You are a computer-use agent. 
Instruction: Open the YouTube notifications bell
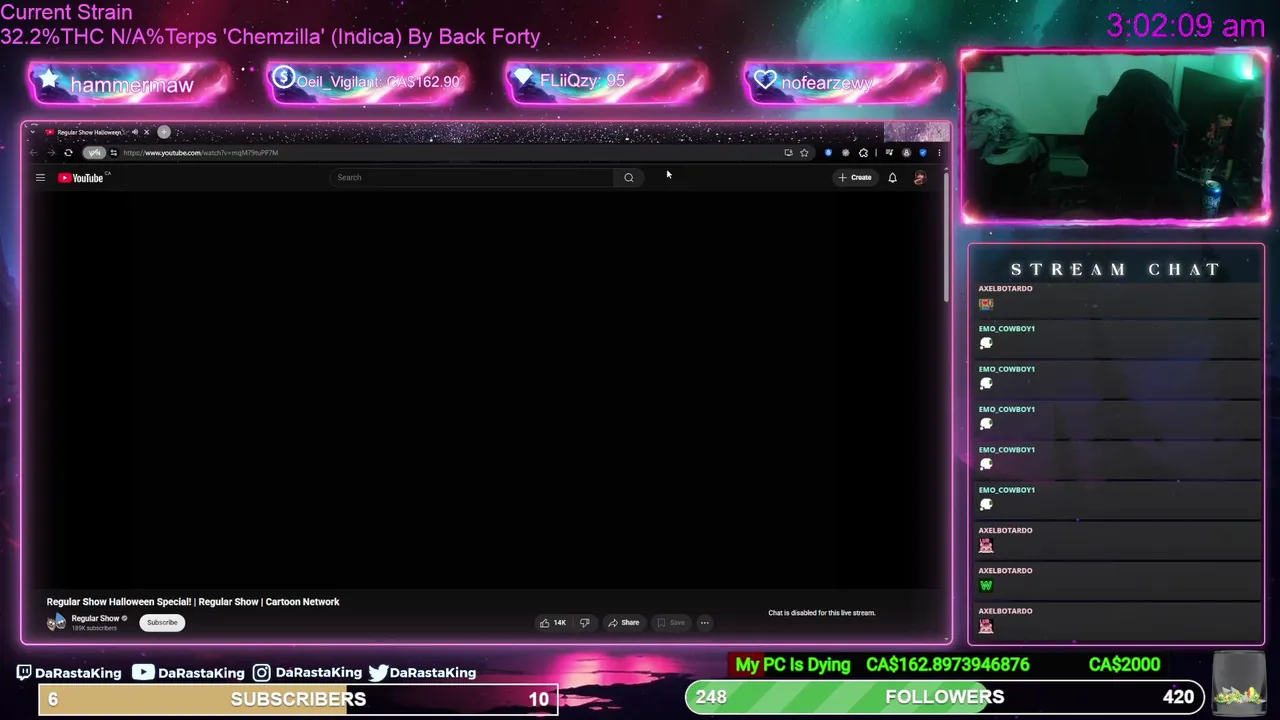tap(892, 178)
